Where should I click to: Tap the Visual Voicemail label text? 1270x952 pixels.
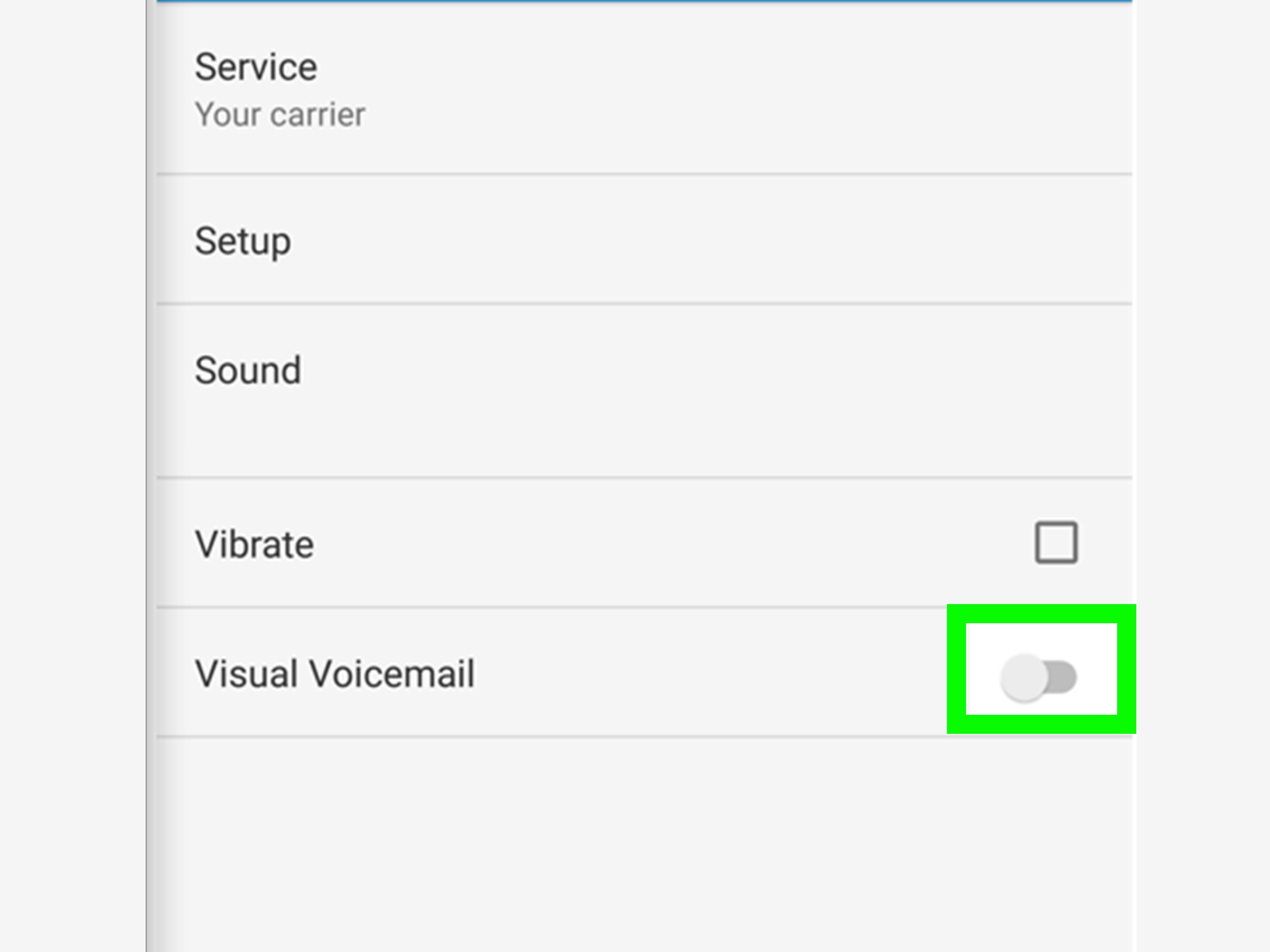point(335,673)
